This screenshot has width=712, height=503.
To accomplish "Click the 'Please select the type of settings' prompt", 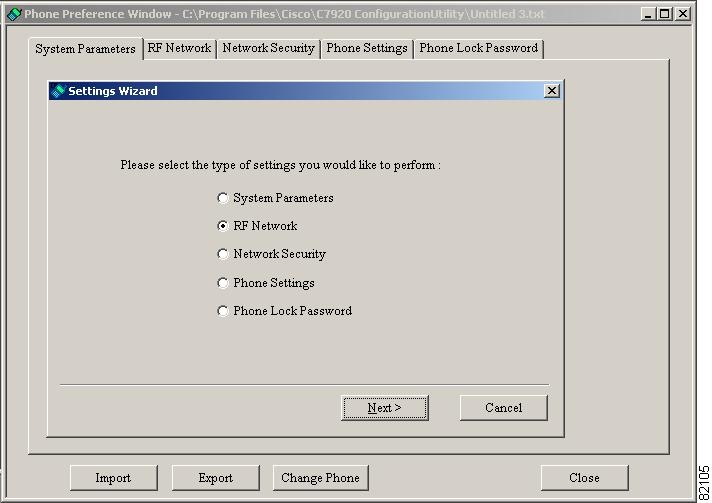I will pos(280,165).
